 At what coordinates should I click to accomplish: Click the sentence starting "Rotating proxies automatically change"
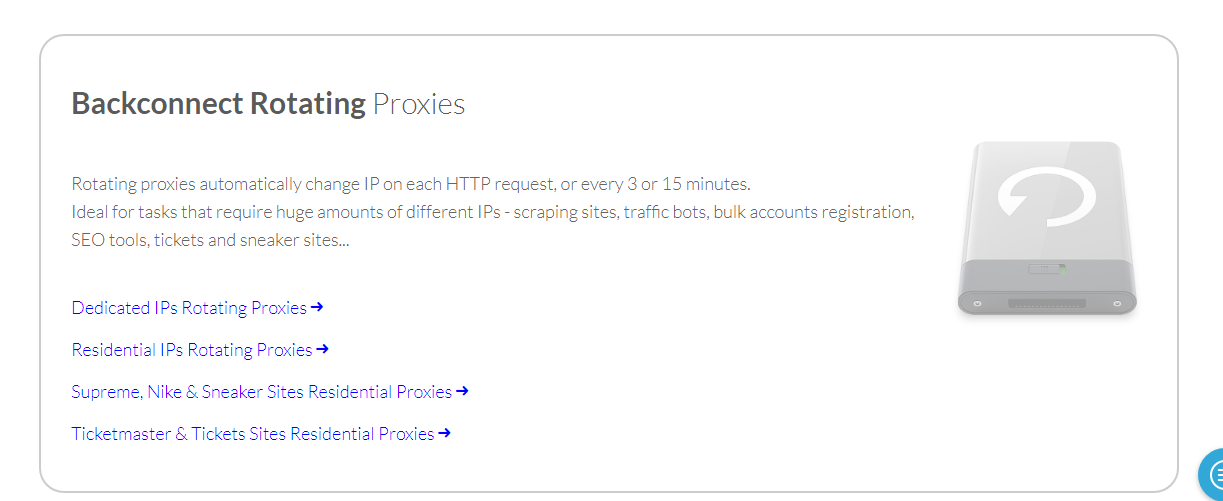pos(410,184)
